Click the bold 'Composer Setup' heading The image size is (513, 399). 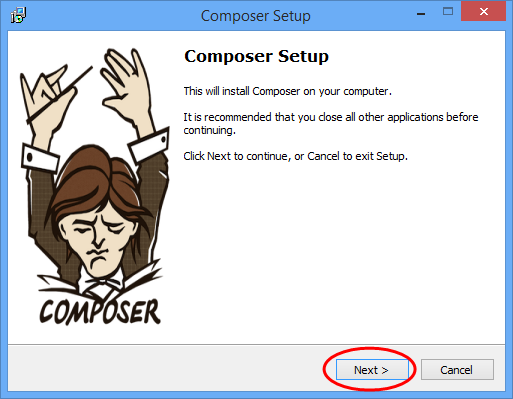click(x=256, y=56)
